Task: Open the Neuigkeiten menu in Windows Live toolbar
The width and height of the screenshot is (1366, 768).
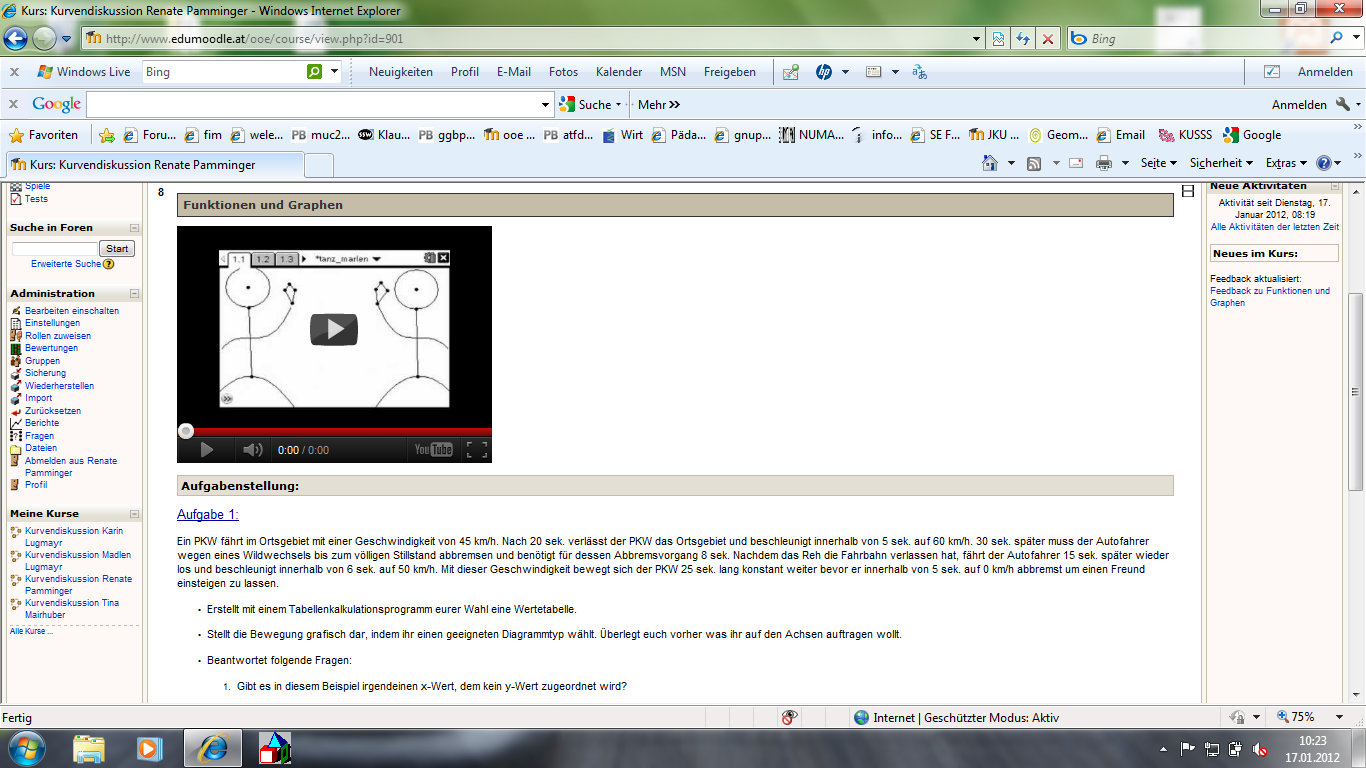Action: 400,72
